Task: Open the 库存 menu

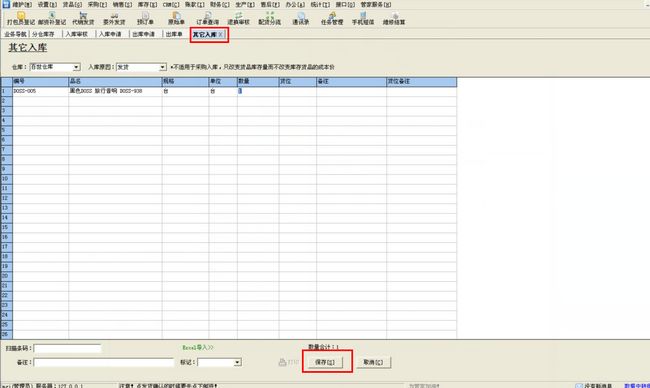Action: click(x=147, y=5)
